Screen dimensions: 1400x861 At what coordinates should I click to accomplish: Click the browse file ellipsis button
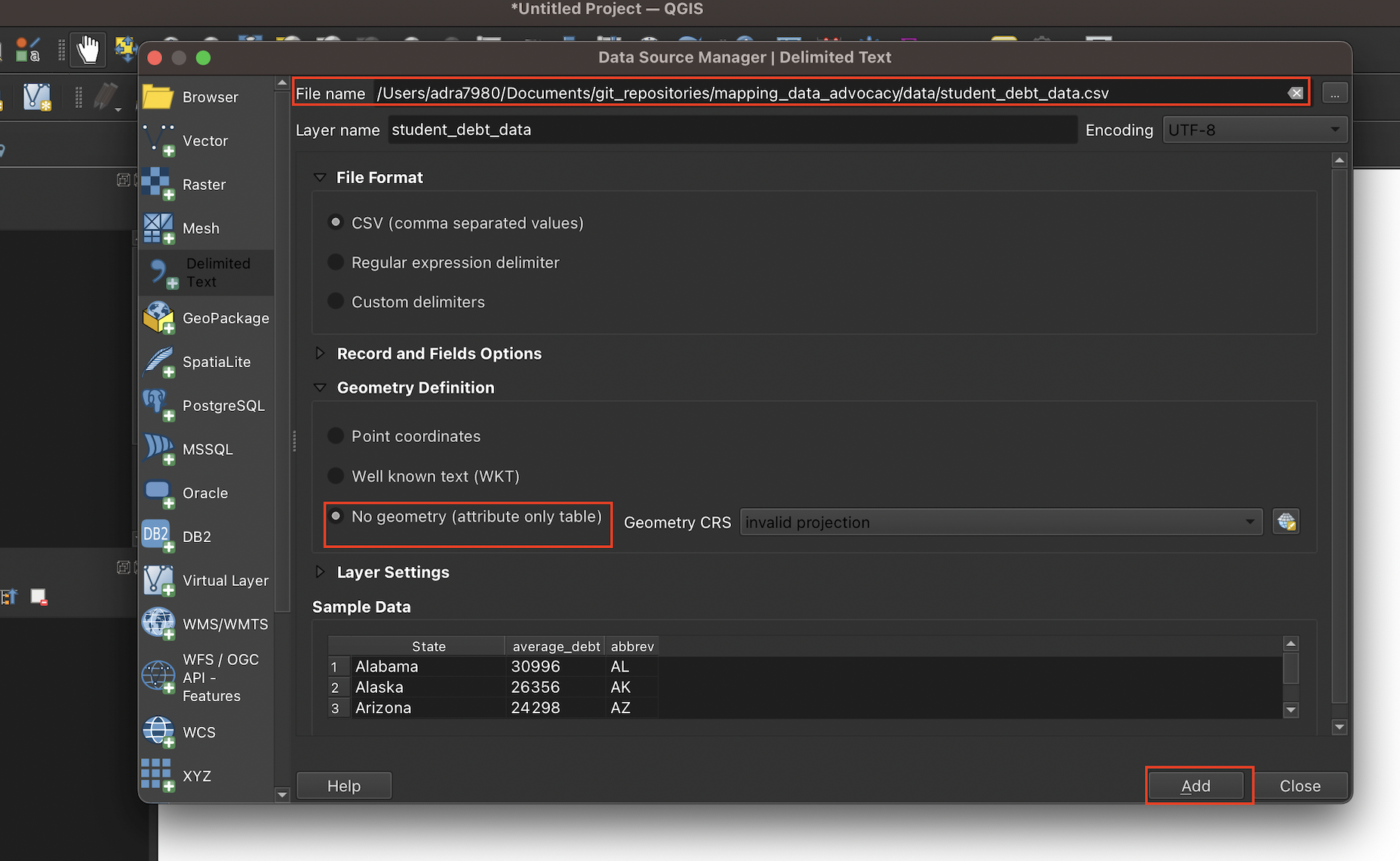(x=1335, y=93)
